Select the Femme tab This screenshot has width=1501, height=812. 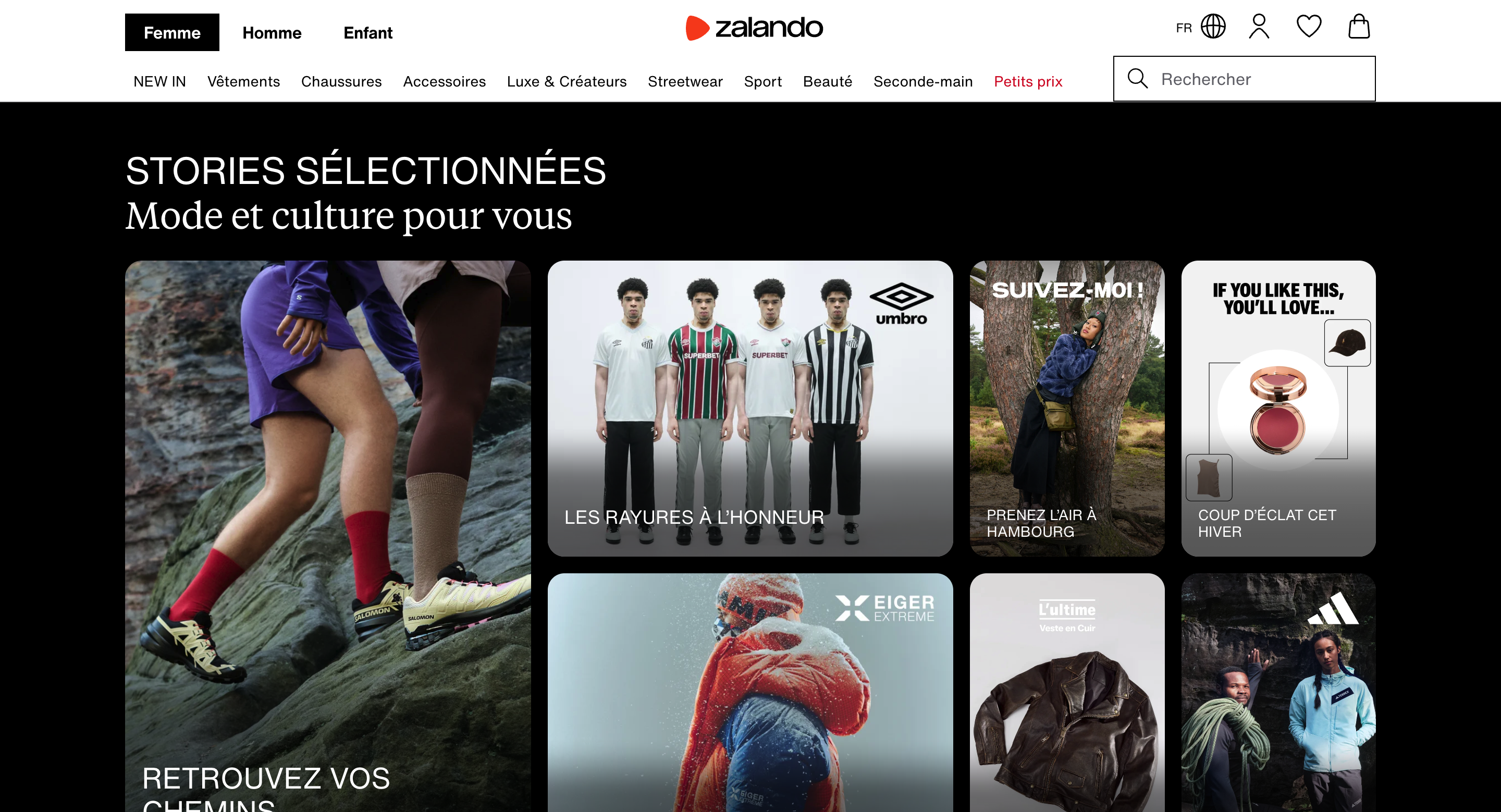(172, 33)
